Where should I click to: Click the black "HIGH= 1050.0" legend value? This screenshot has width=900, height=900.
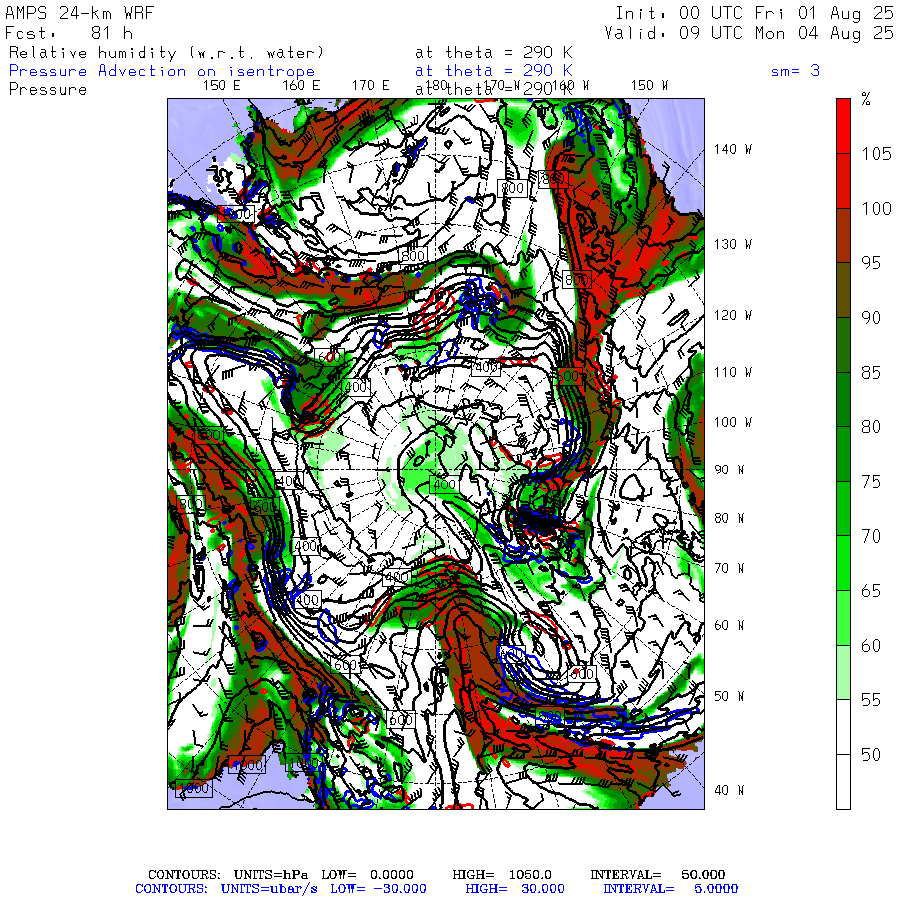502,875
